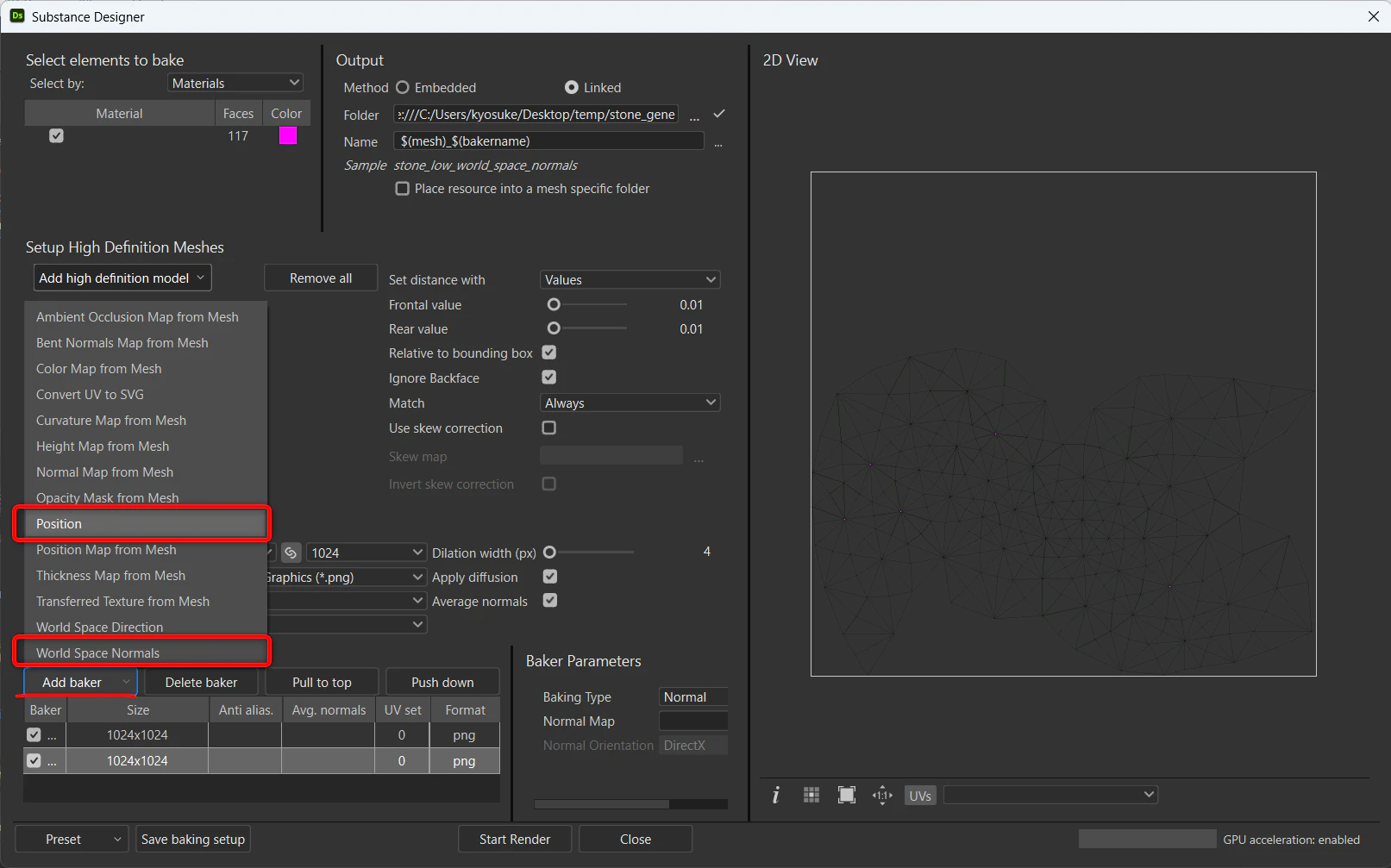Click the info icon under the 2D View
Viewport: 1391px width, 868px height.
[776, 795]
